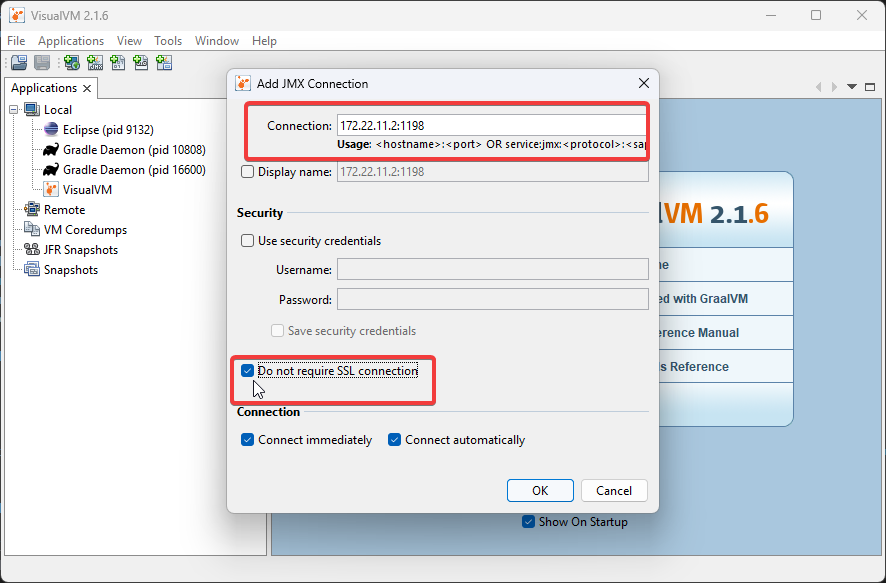
Task: Select the VisualVM application node
Action: click(x=87, y=190)
